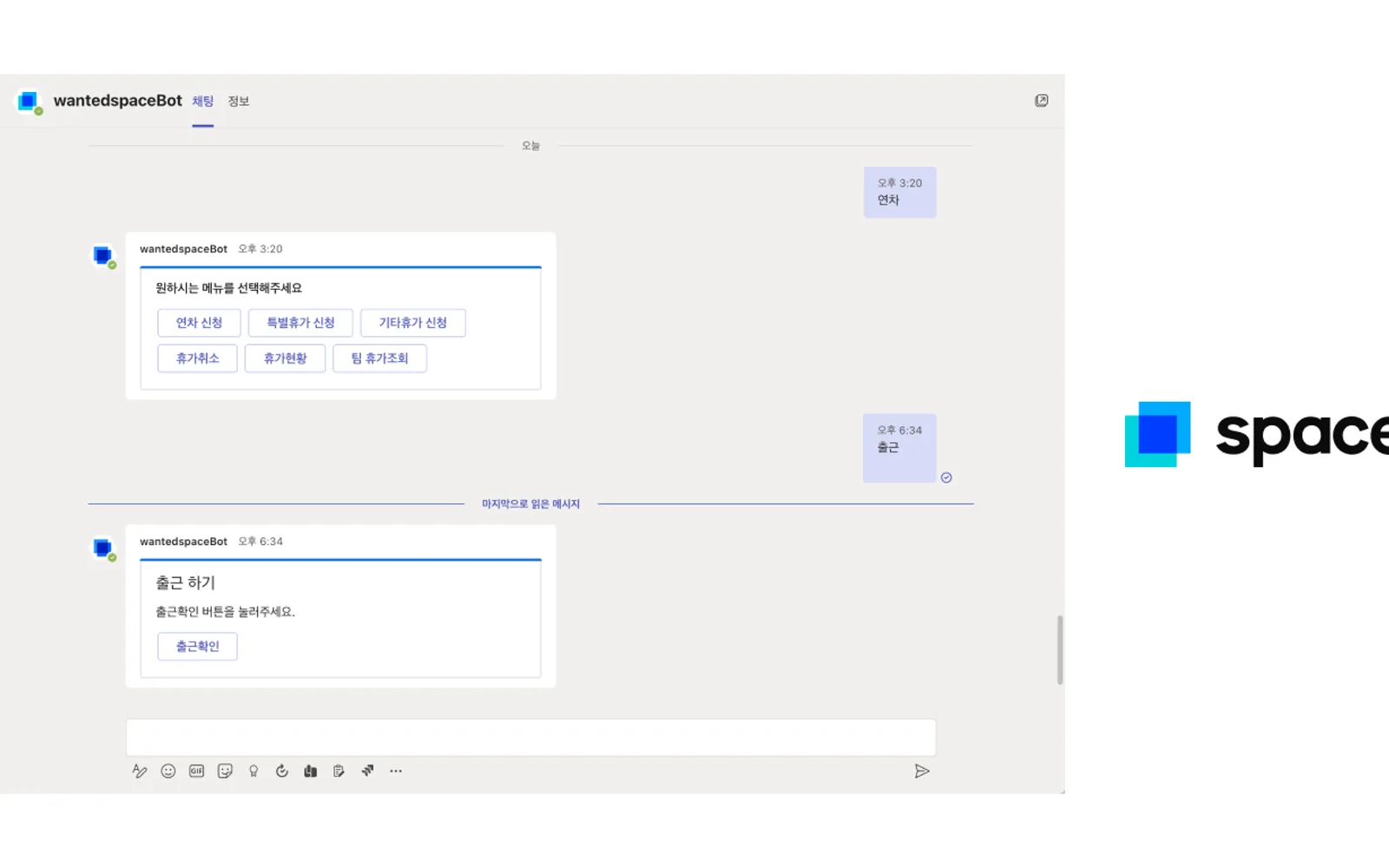The image size is (1389, 868).
Task: Click the 휴가현황 button
Action: click(285, 358)
